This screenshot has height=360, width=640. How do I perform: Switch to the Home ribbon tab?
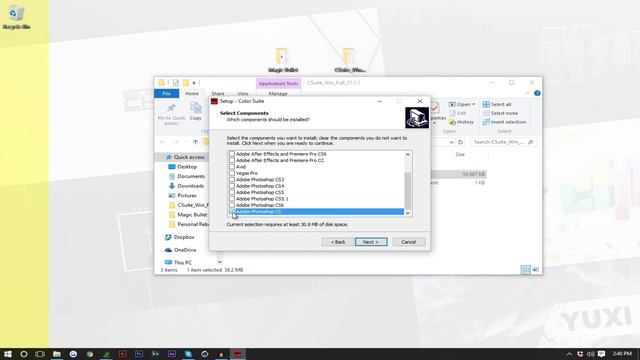click(x=192, y=93)
